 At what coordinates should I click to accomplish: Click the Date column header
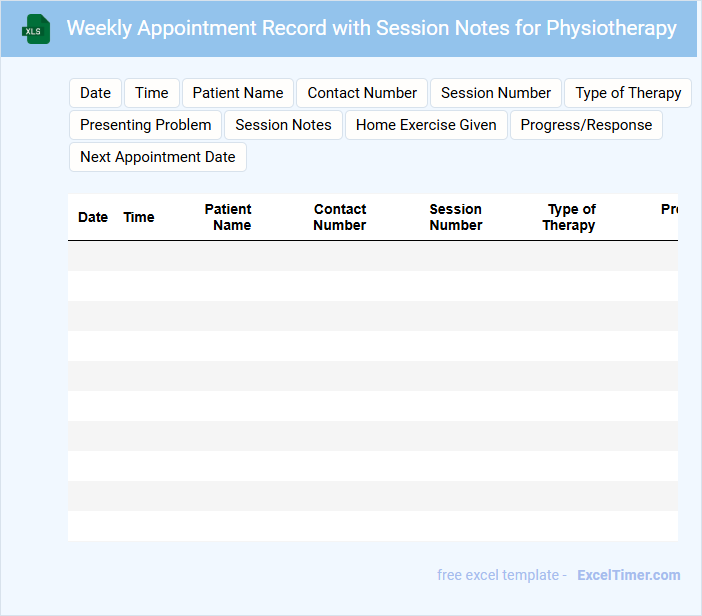[93, 217]
